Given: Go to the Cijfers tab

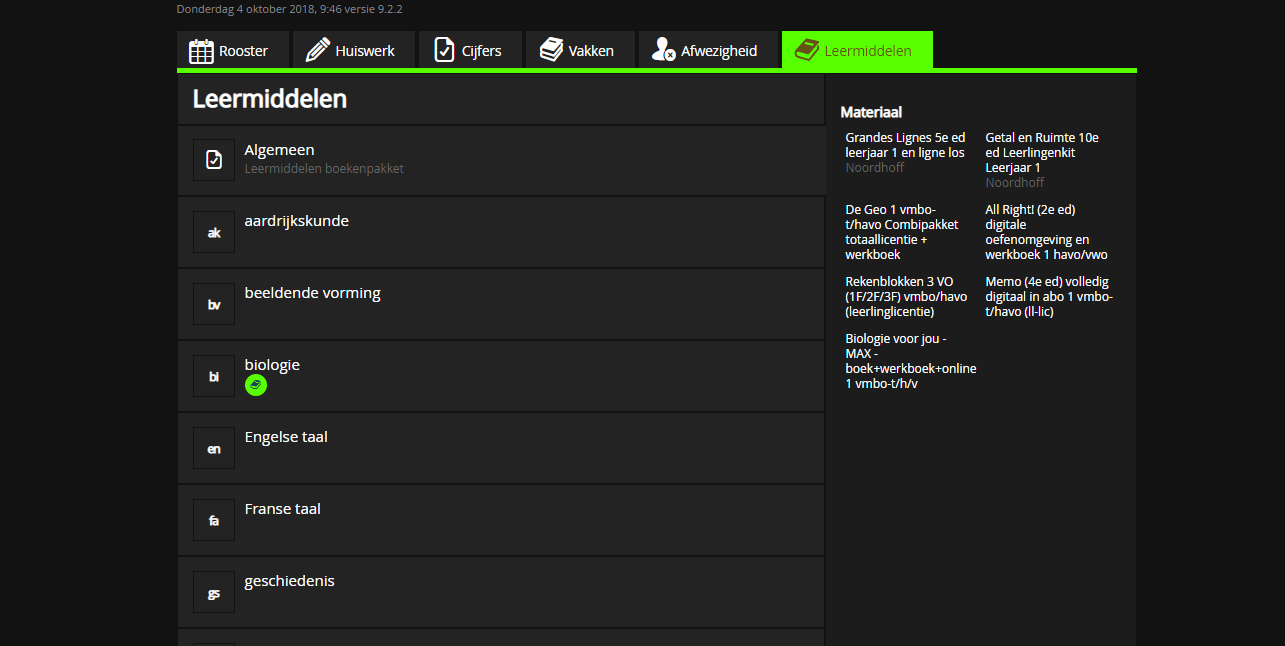Looking at the screenshot, I should click(472, 50).
